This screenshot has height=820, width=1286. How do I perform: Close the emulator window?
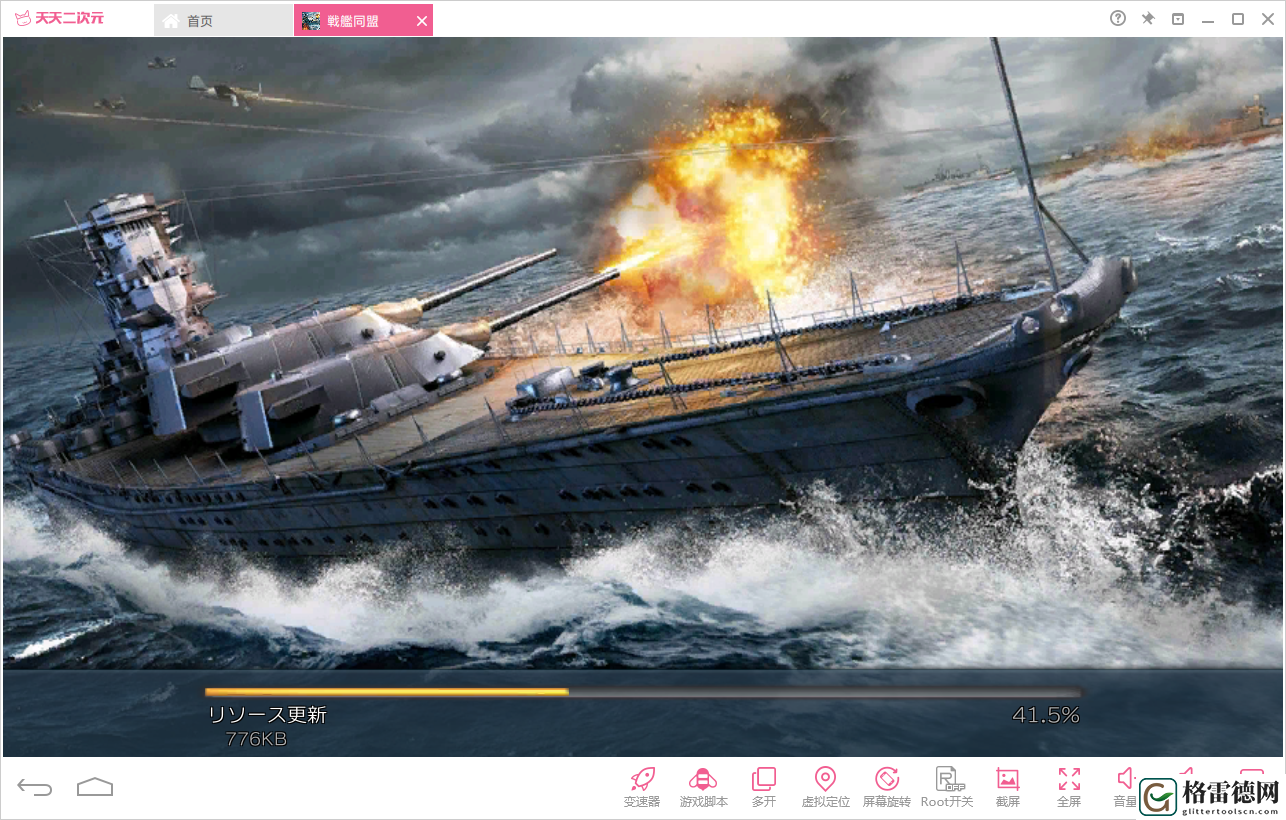pyautogui.click(x=1266, y=19)
